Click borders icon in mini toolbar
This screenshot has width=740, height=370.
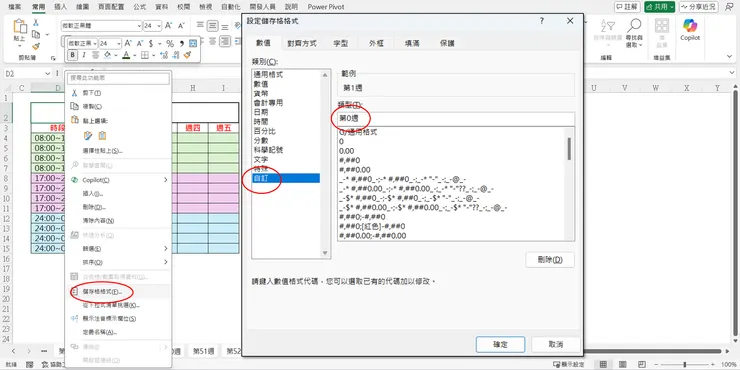click(145, 55)
